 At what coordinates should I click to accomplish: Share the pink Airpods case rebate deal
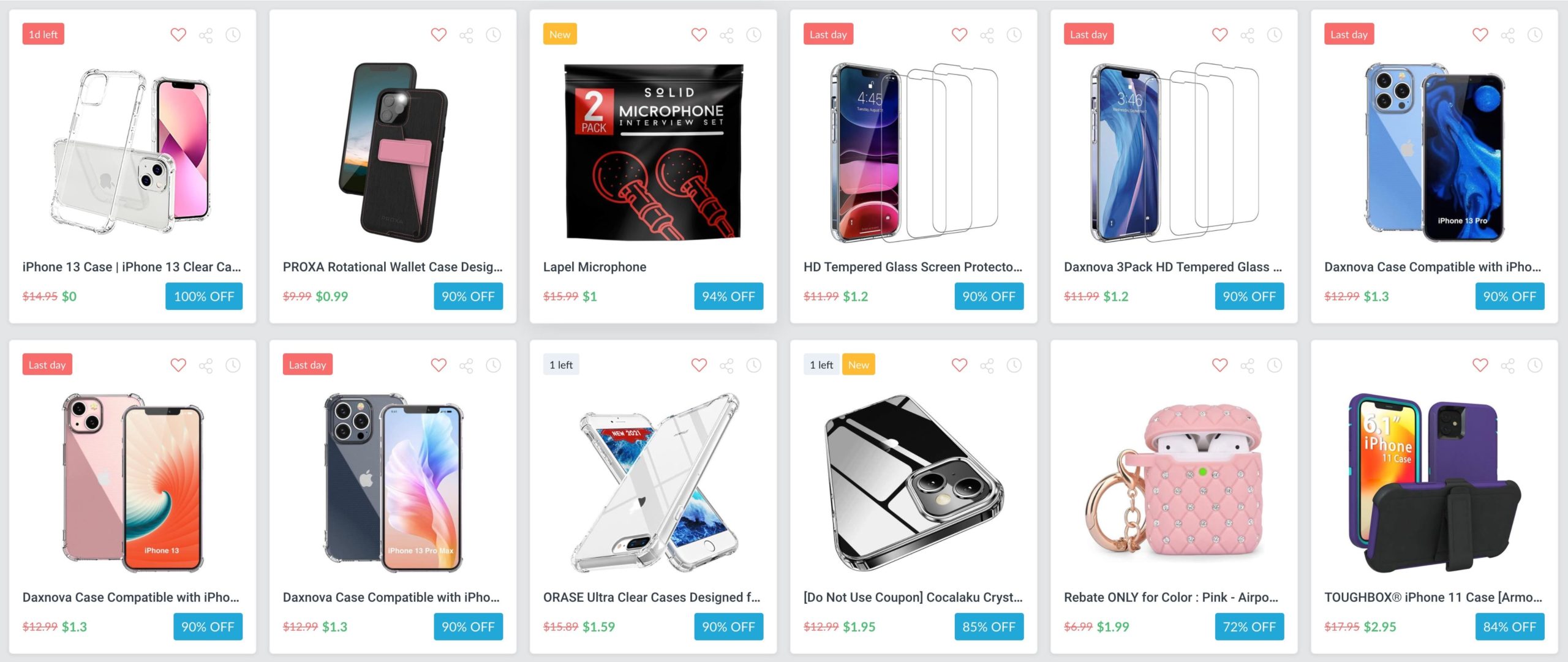pos(1247,366)
